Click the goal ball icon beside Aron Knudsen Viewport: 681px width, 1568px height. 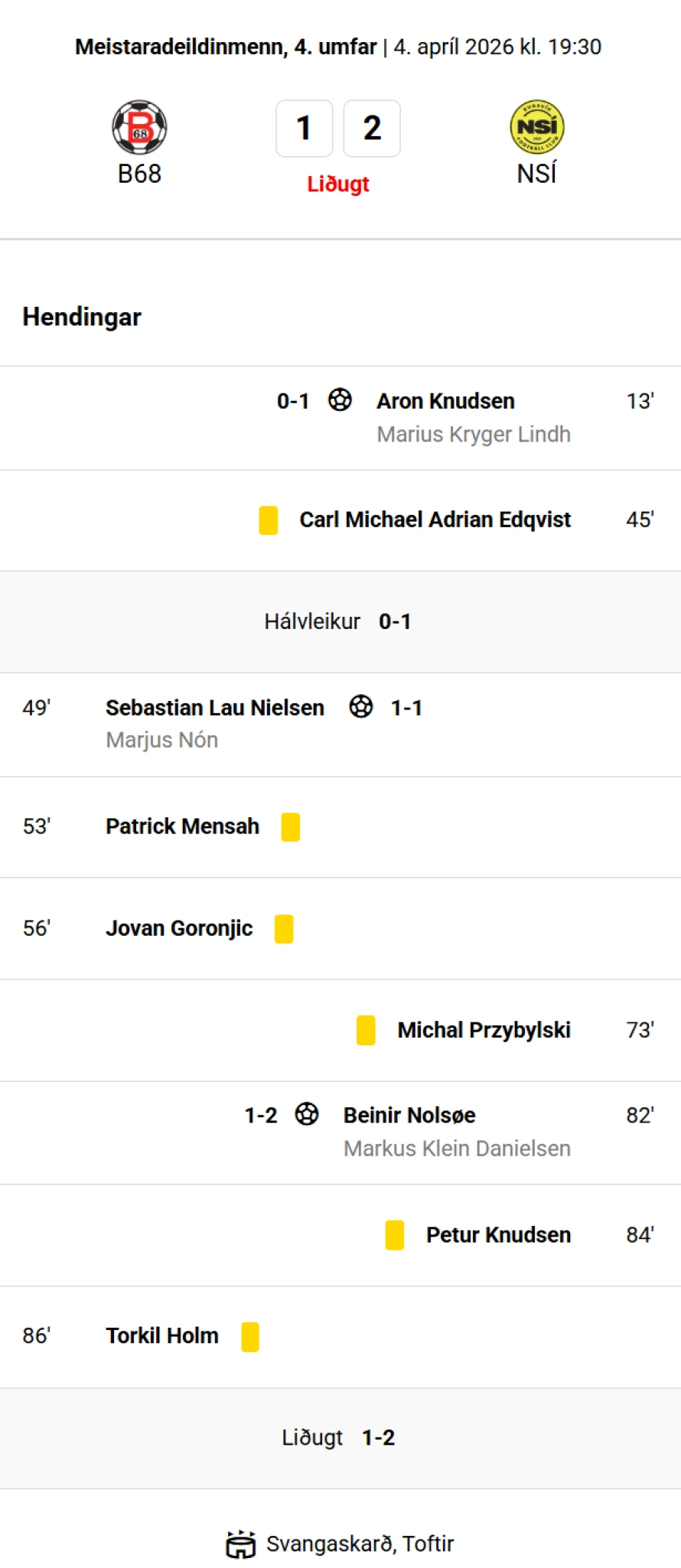coord(340,399)
